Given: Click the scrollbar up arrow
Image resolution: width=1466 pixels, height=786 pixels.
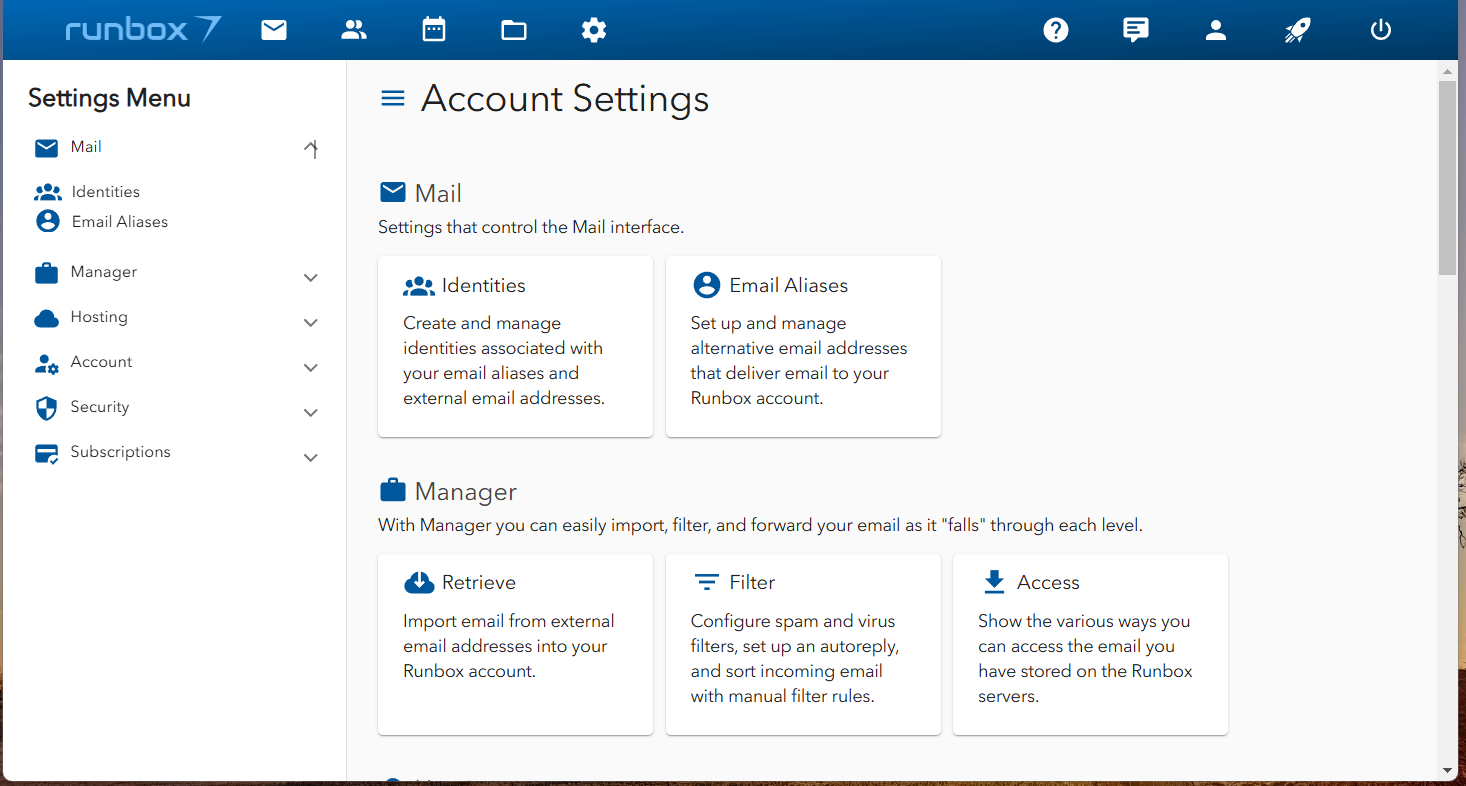Looking at the screenshot, I should (x=1447, y=72).
